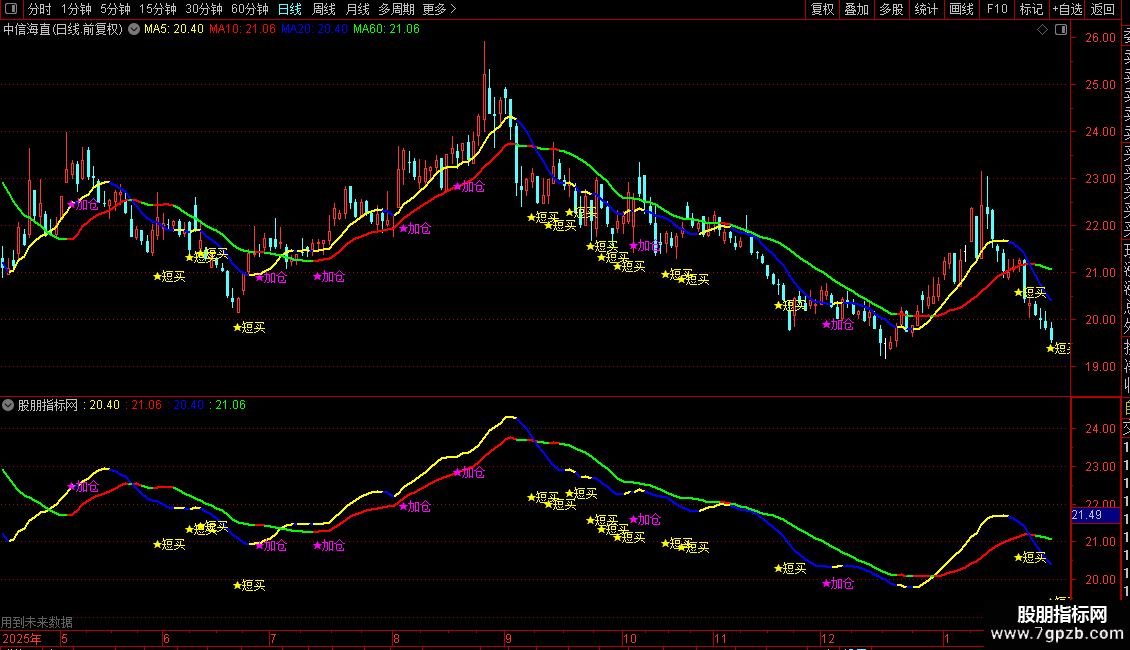1130x650 pixels.
Task: Click the diamond icon in main chart header
Action: point(1042,30)
